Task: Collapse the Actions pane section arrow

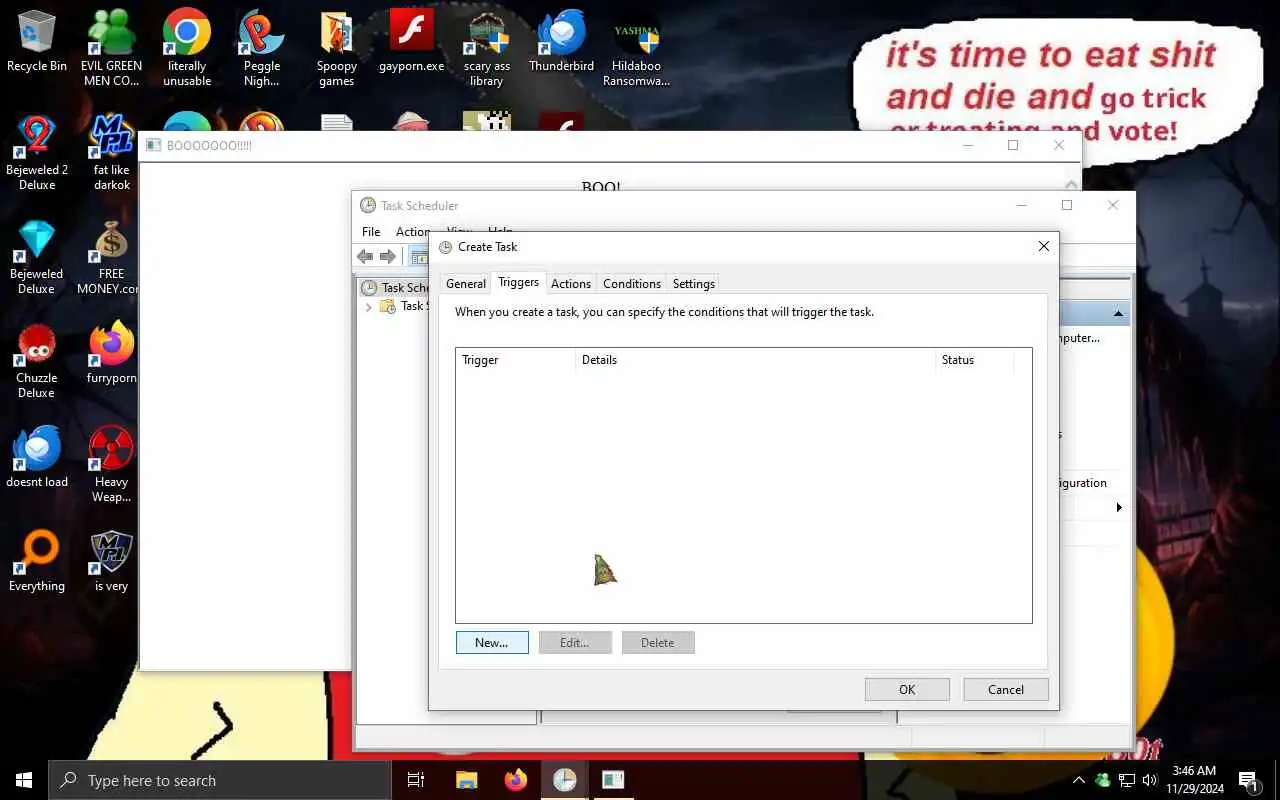Action: 1118,314
